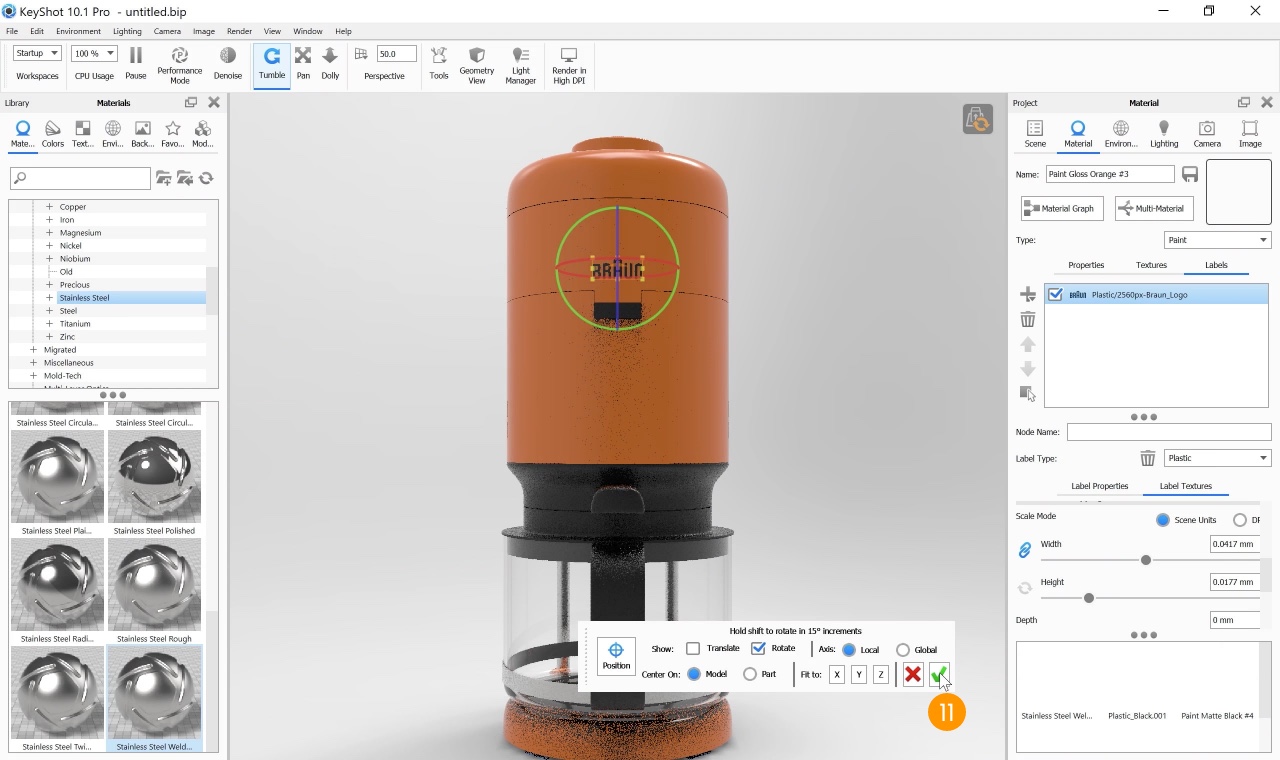Switch to the Environment project tab

[1121, 134]
